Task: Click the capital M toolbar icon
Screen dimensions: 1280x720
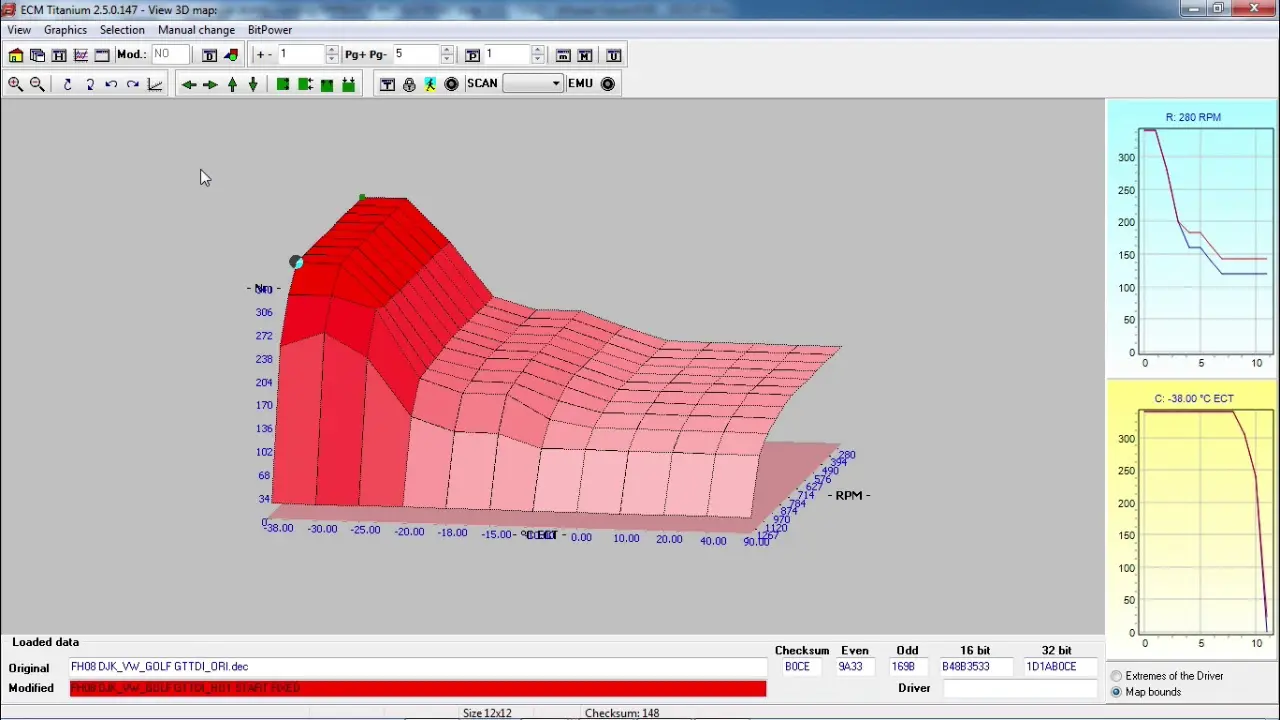Action: [x=585, y=56]
